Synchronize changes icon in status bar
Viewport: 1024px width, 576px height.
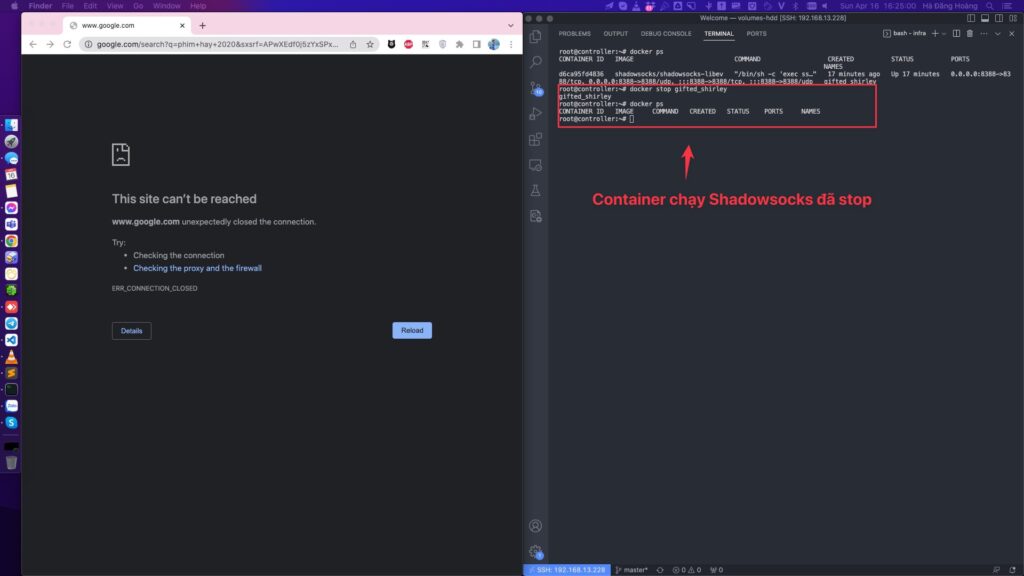(x=660, y=570)
